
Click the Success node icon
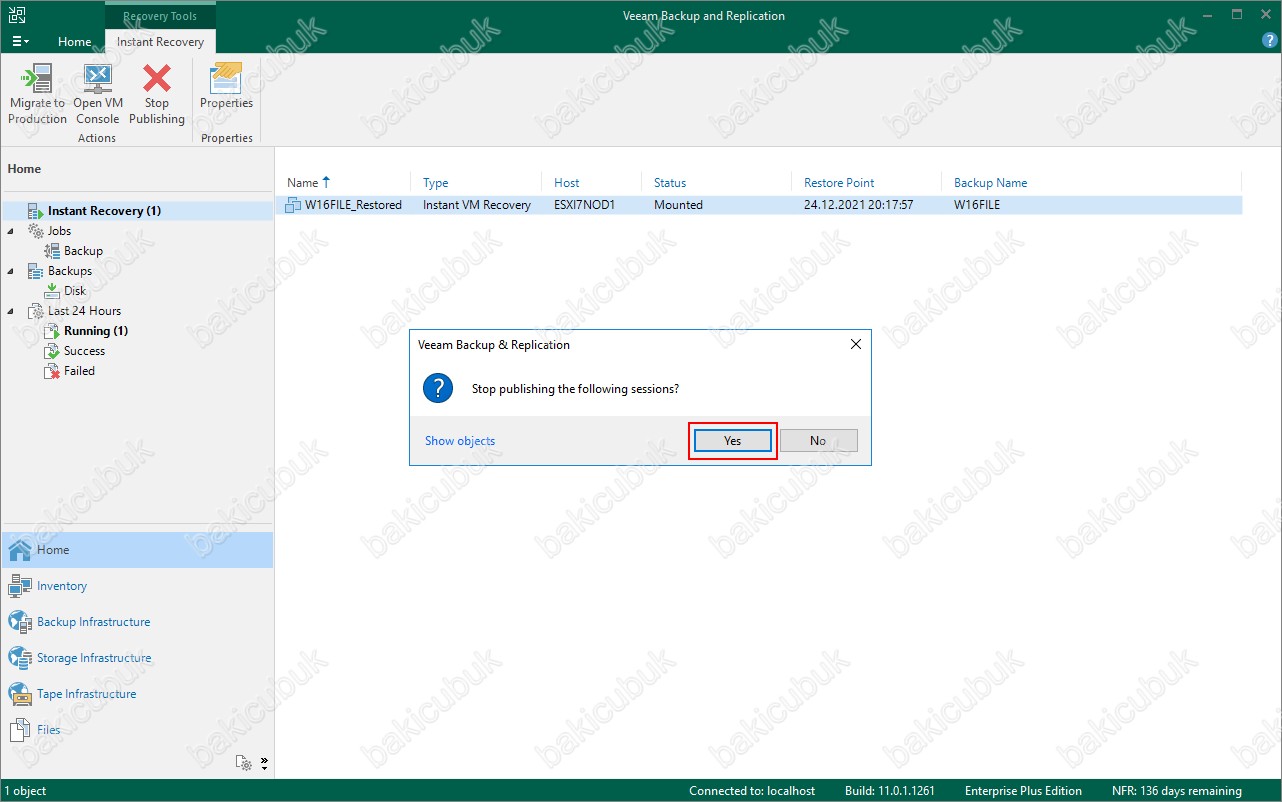click(x=53, y=351)
